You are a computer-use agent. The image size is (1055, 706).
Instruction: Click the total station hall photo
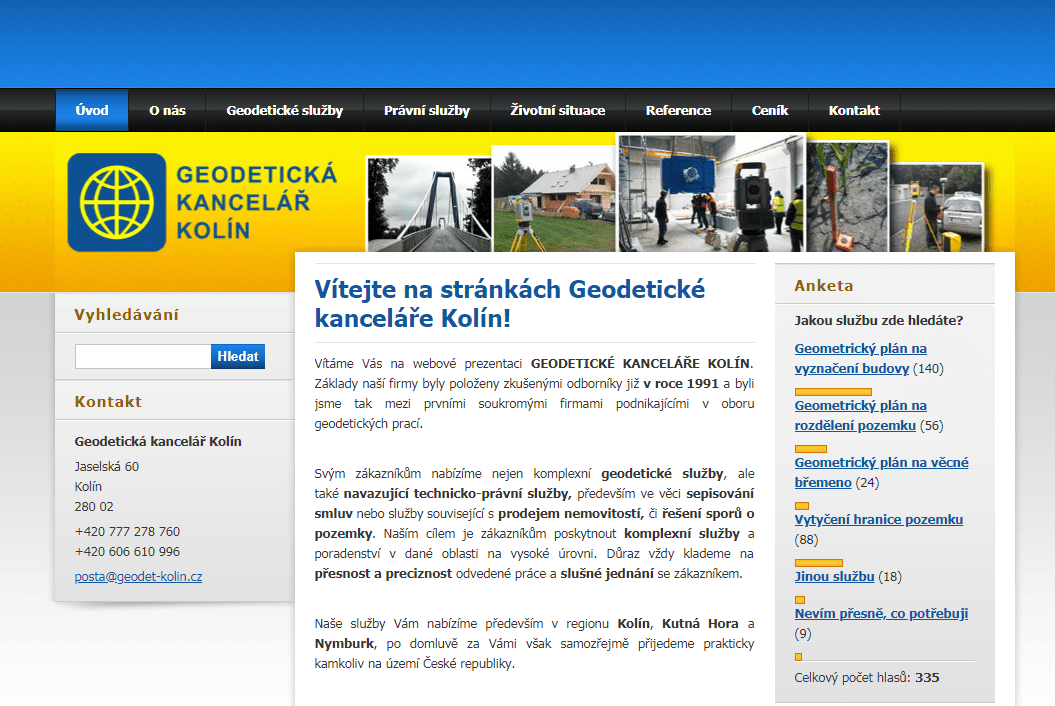[x=711, y=194]
